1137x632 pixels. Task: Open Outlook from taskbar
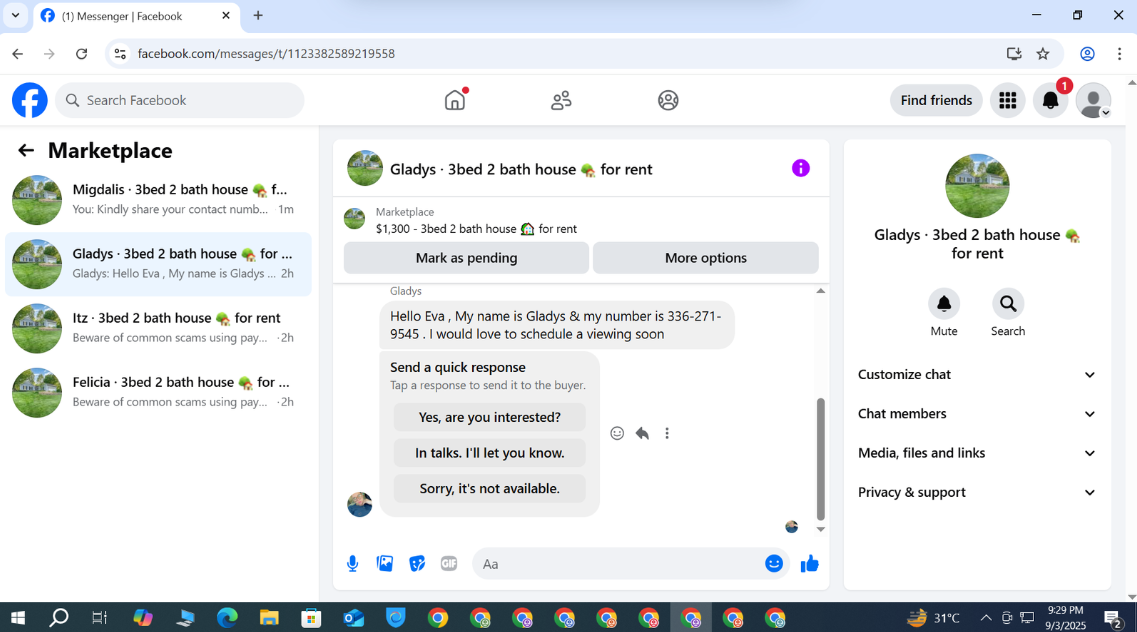353,618
